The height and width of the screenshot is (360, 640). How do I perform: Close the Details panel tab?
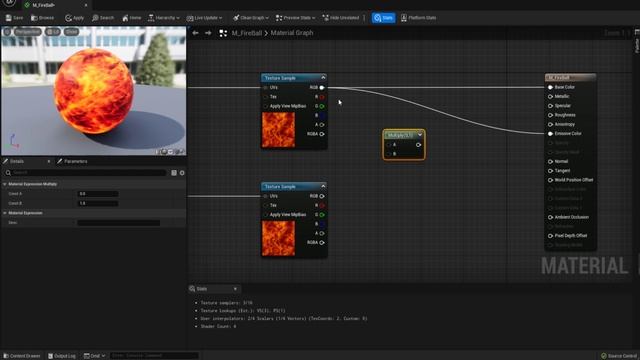tap(49, 162)
